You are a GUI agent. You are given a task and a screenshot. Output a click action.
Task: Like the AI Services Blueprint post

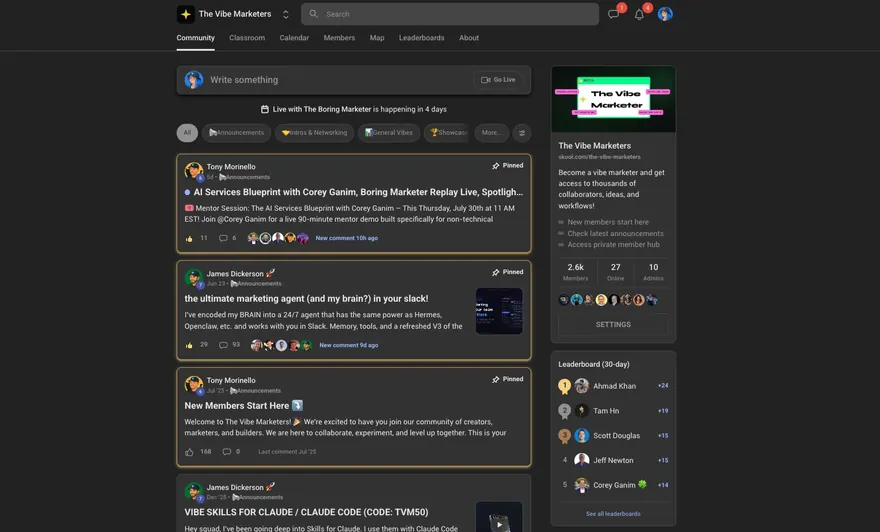[189, 239]
